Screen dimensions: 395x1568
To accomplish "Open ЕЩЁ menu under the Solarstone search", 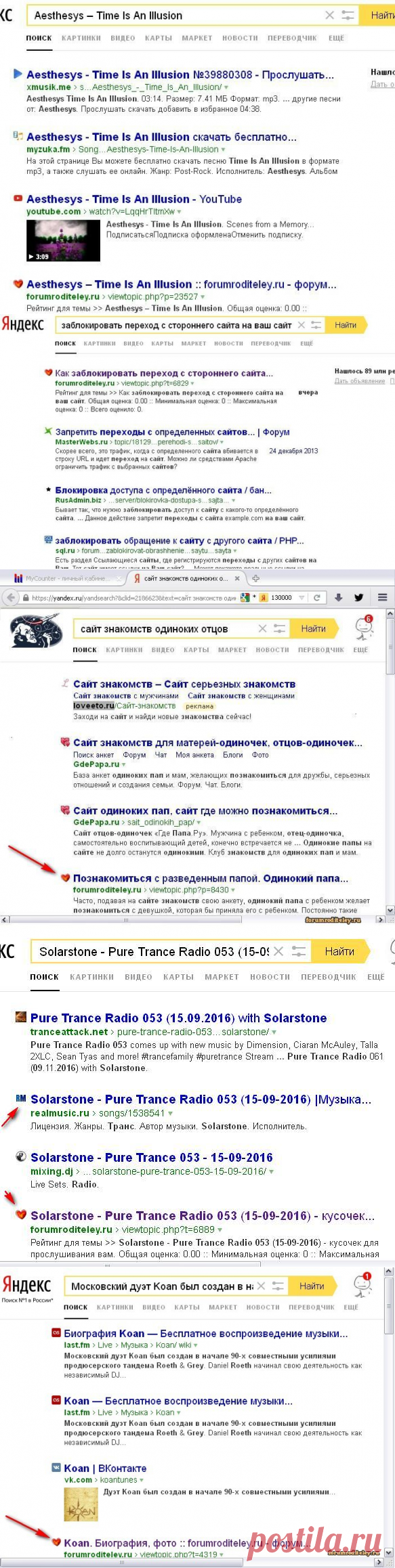I will pos(375,977).
